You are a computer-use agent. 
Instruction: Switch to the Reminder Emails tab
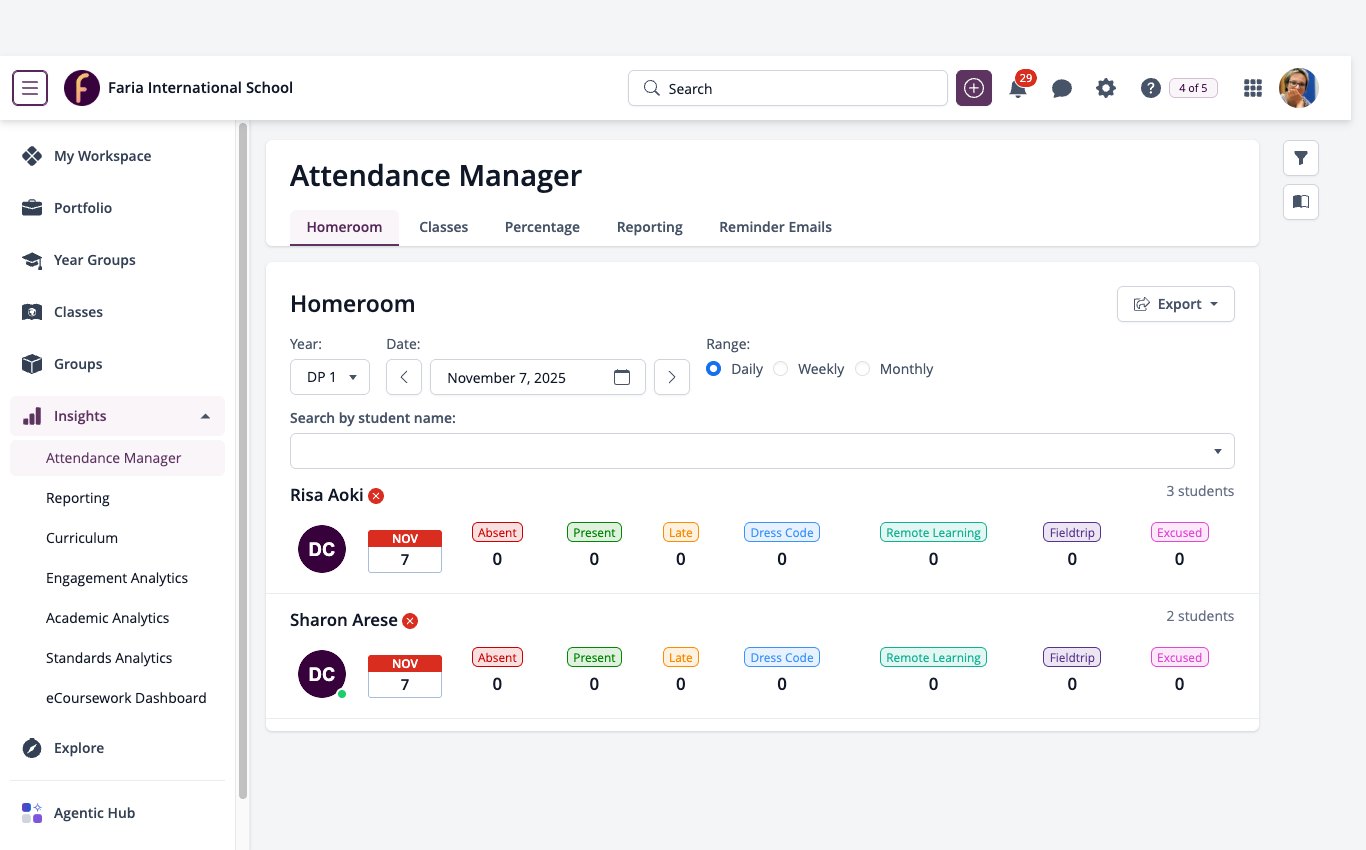click(x=775, y=227)
